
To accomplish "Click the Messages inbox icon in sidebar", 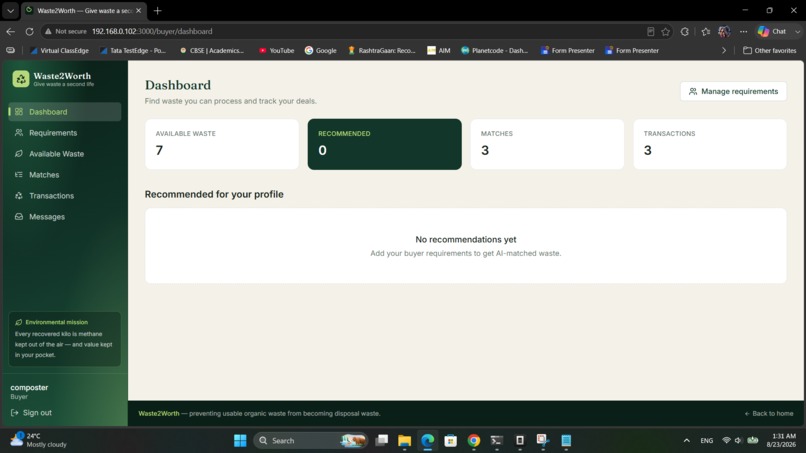I will [19, 217].
